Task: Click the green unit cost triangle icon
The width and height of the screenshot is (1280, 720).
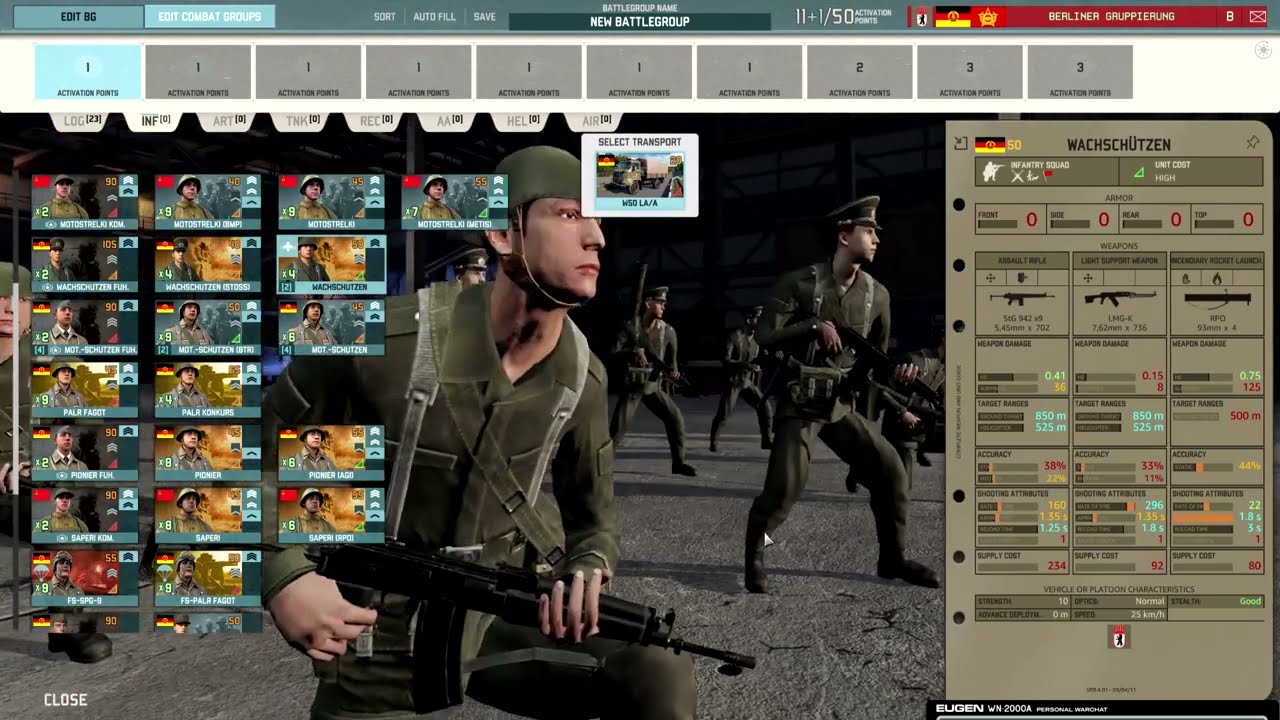Action: coord(1138,172)
